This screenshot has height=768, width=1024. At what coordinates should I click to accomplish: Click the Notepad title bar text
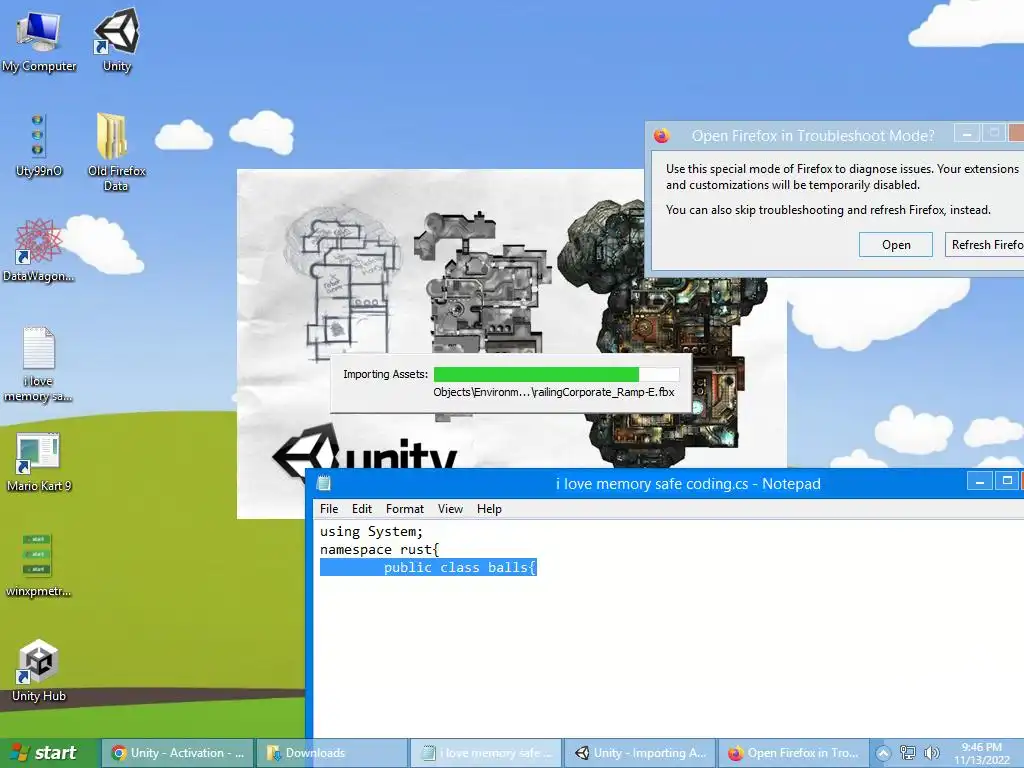(688, 484)
